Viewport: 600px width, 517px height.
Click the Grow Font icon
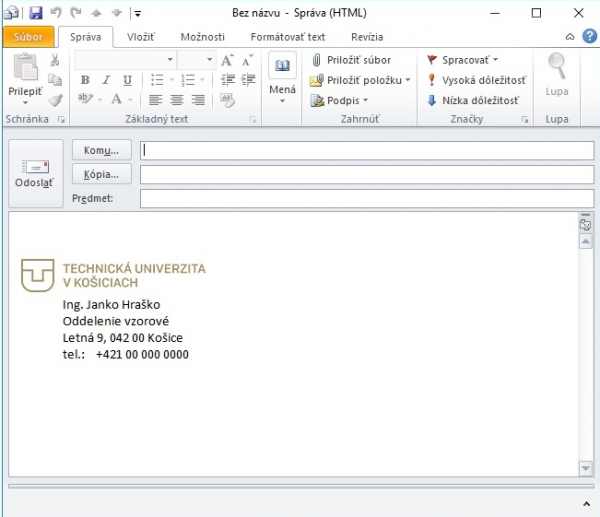tap(228, 60)
